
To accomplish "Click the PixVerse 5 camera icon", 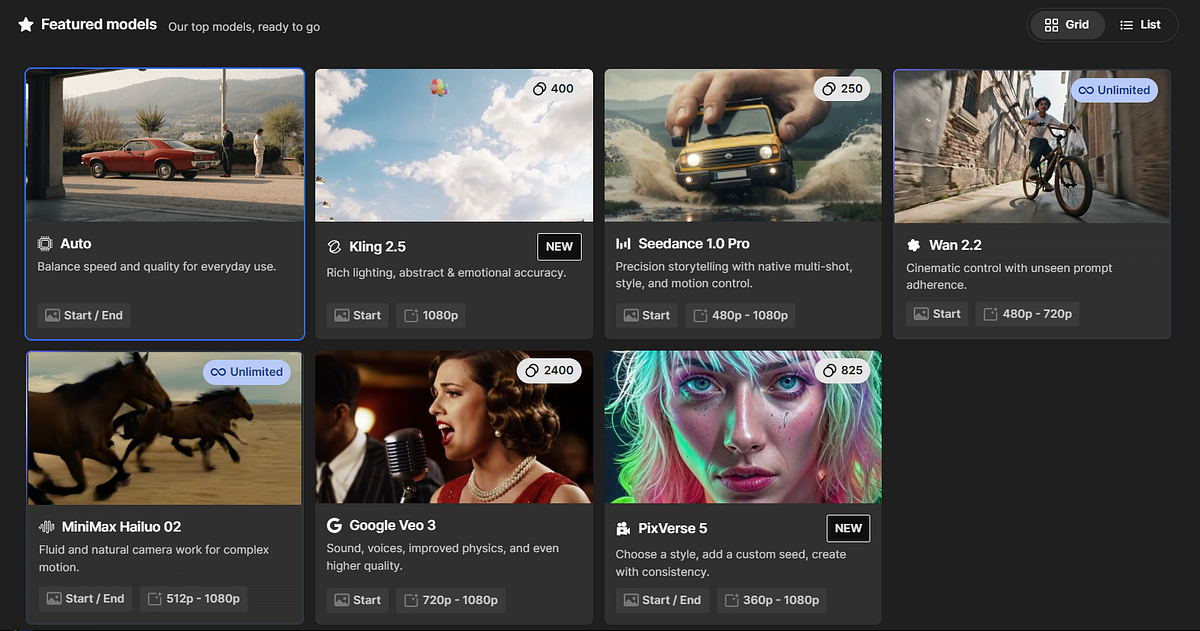I will click(x=623, y=529).
